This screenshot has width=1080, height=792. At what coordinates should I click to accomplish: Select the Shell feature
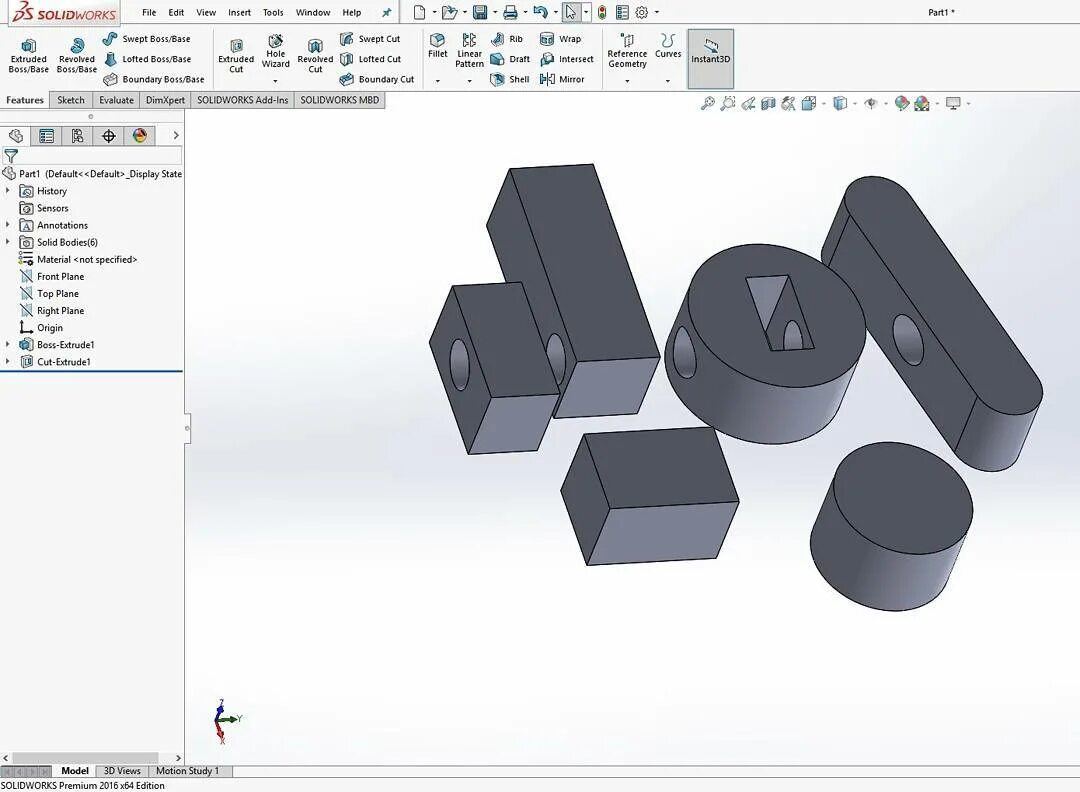click(x=510, y=79)
